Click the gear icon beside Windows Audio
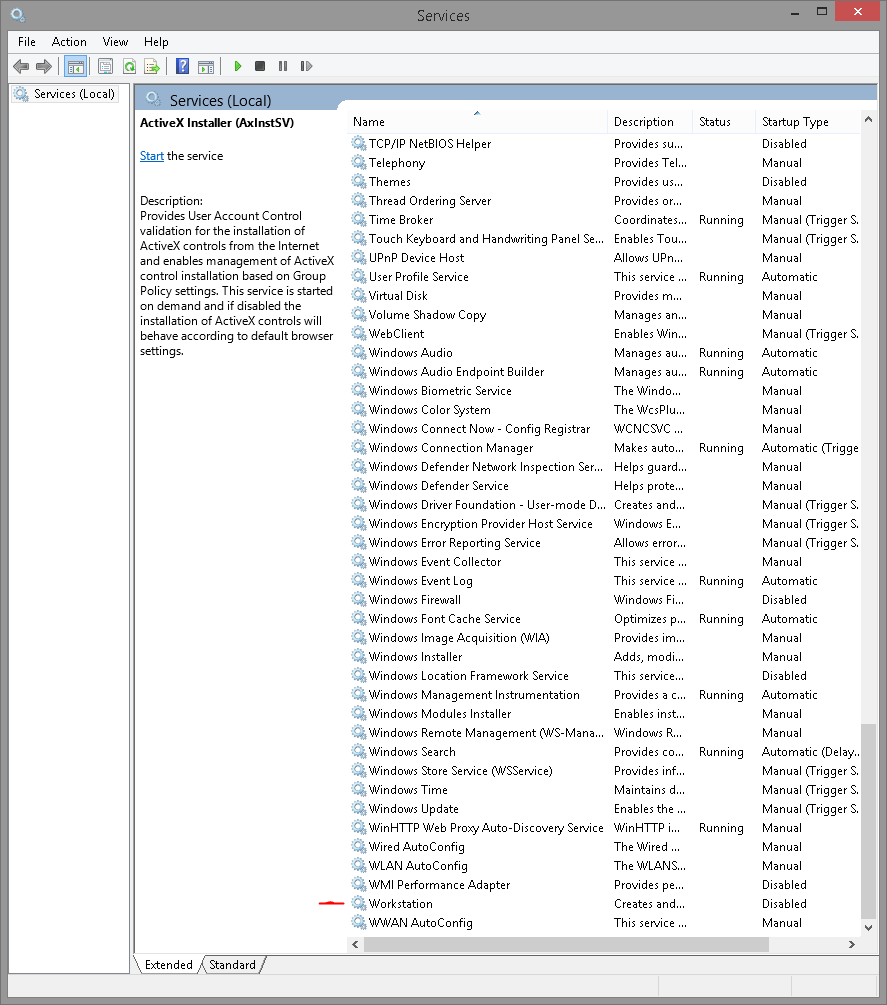Image resolution: width=887 pixels, height=1005 pixels. pyautogui.click(x=359, y=353)
